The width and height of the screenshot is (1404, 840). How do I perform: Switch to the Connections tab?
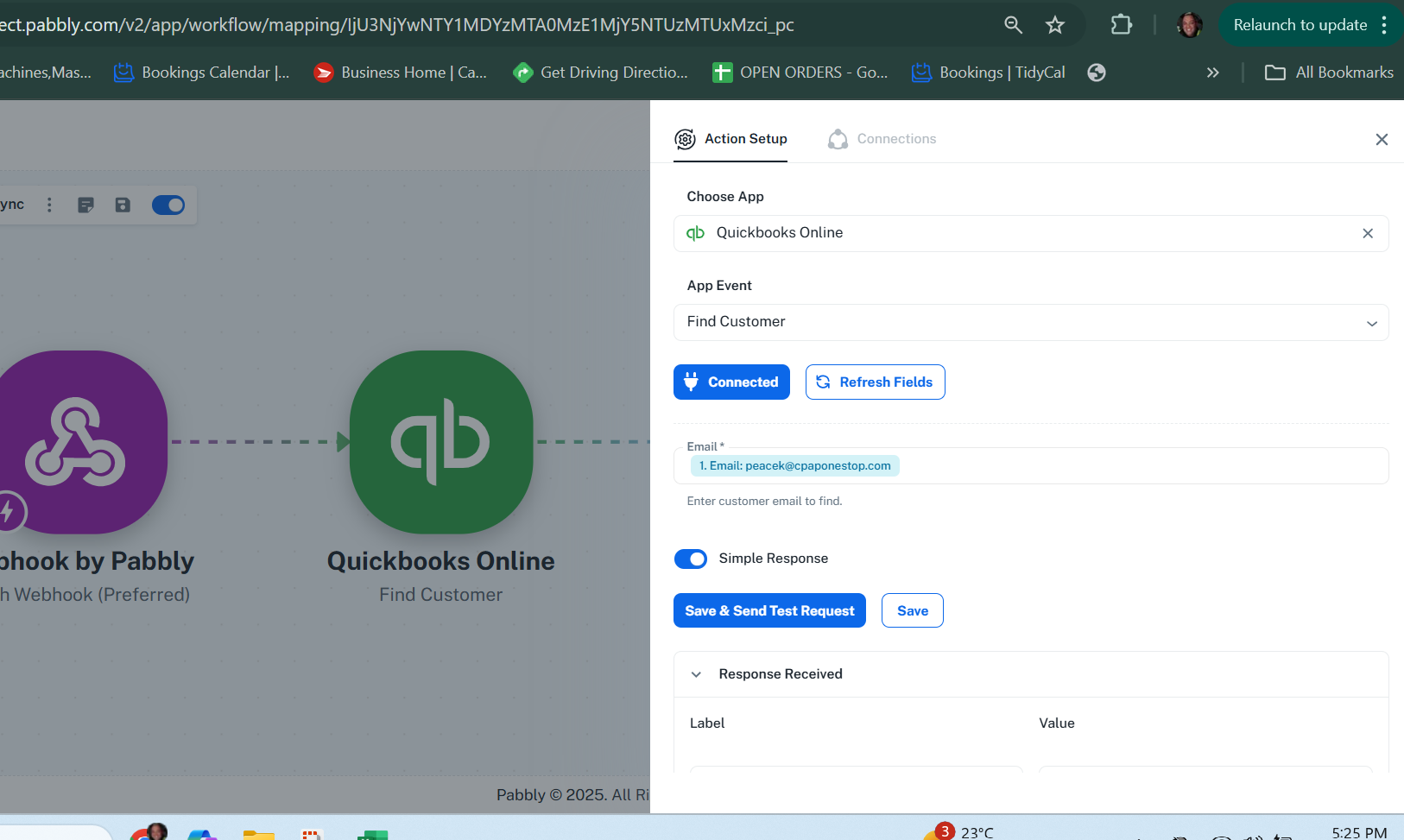click(x=882, y=139)
